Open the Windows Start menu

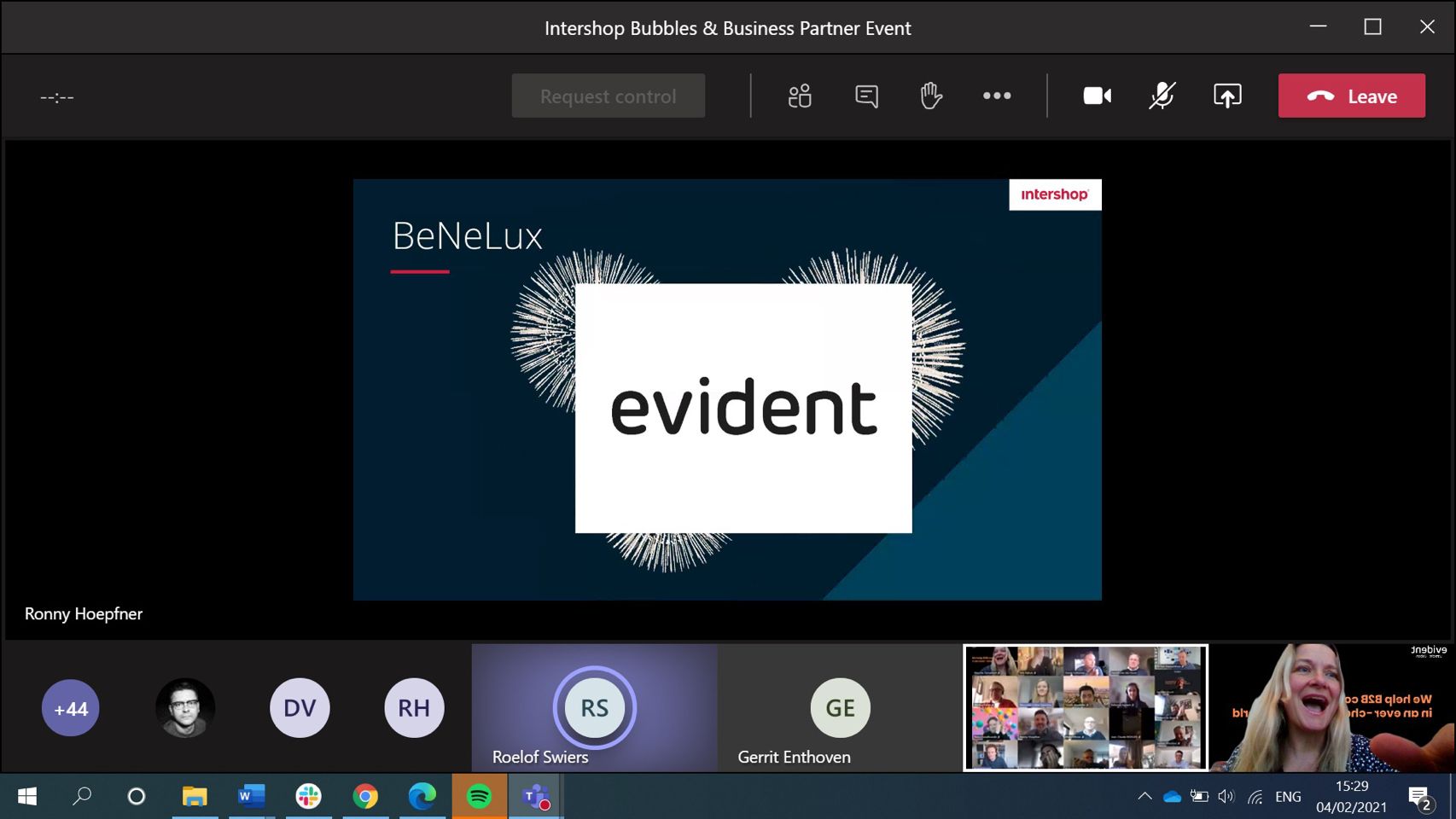tap(27, 797)
